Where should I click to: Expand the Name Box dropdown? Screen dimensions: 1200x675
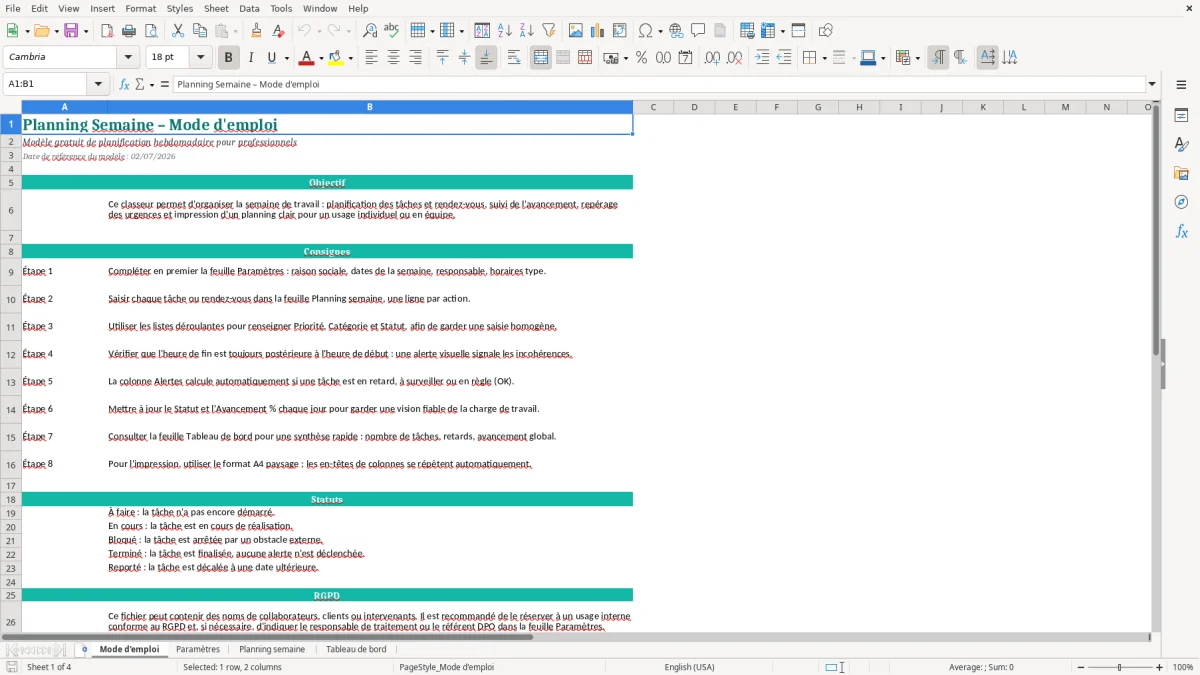(99, 84)
